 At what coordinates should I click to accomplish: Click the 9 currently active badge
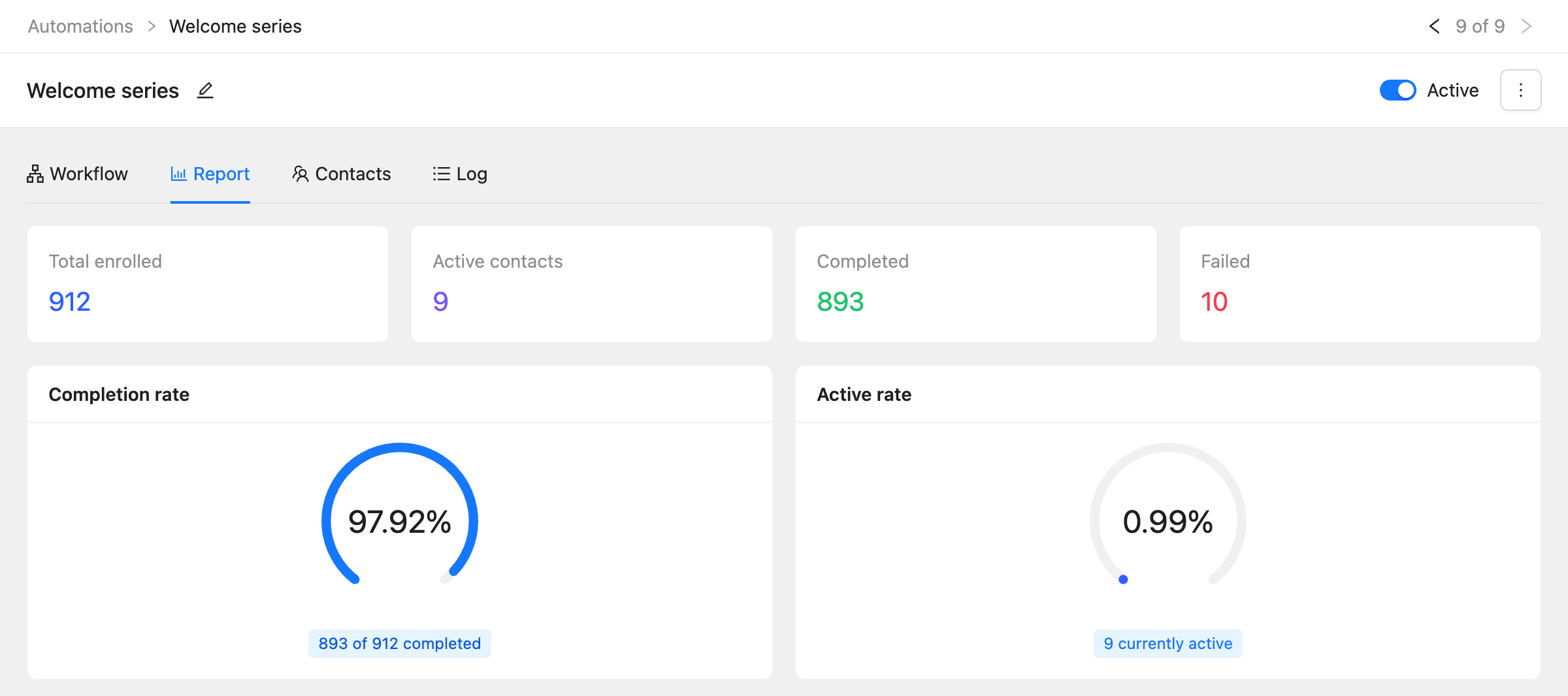[x=1168, y=644]
